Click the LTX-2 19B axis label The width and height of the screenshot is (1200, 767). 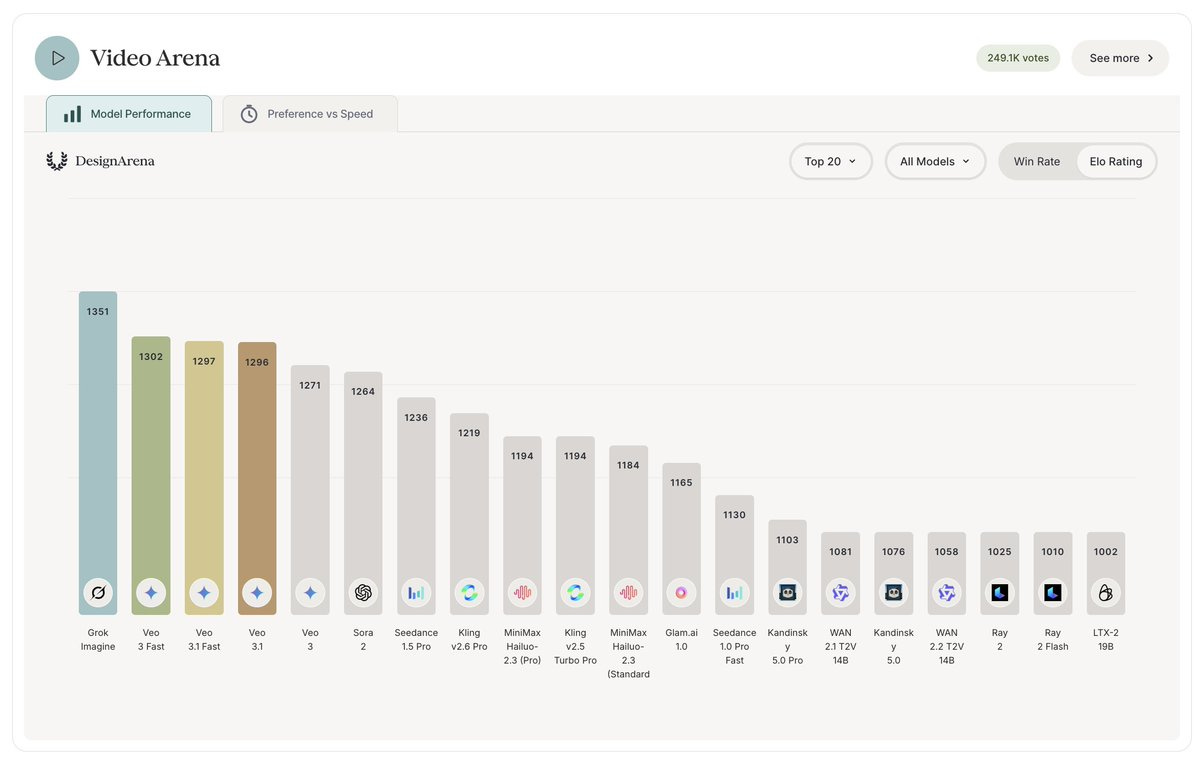coord(1105,640)
